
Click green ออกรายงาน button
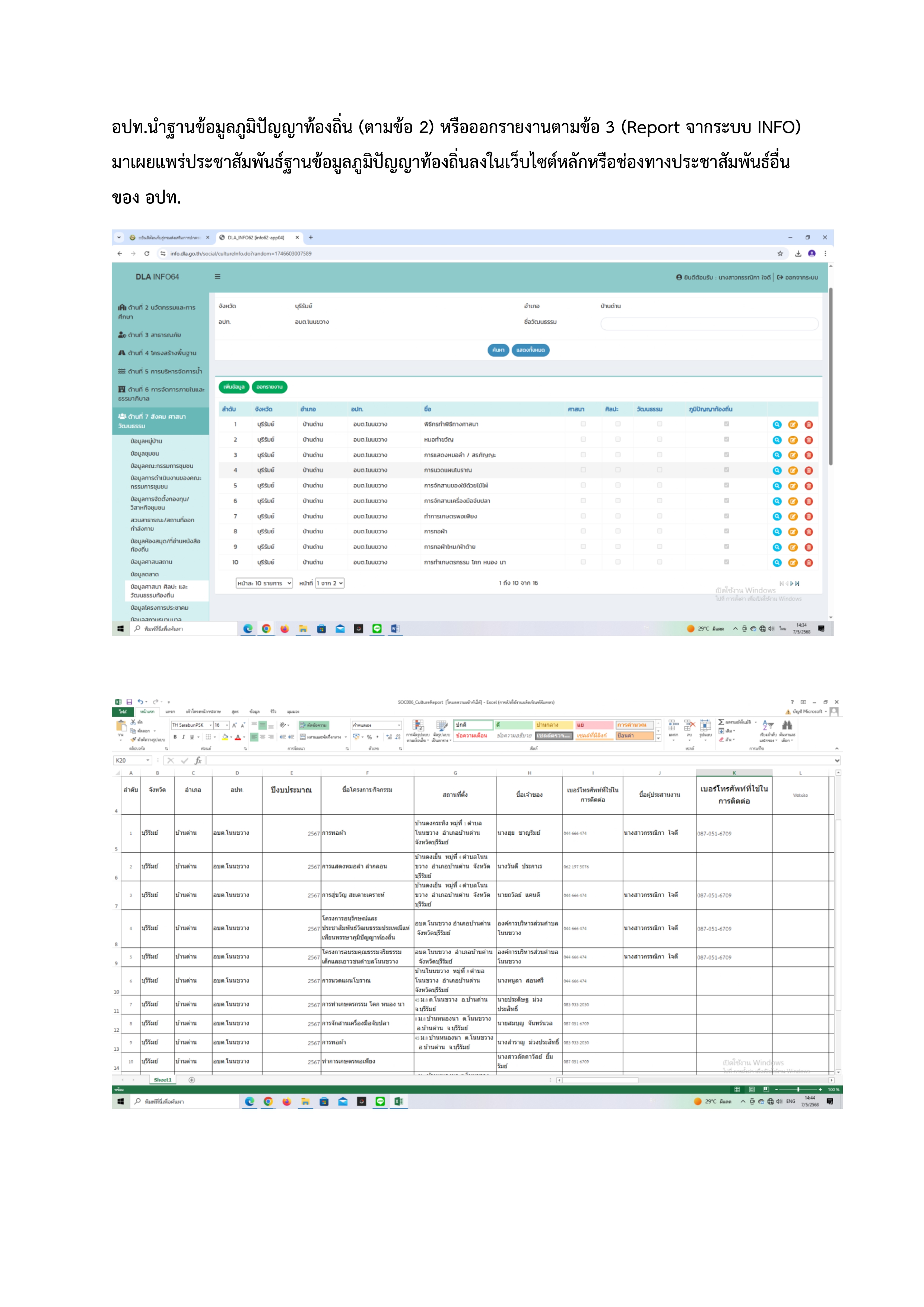pos(269,387)
